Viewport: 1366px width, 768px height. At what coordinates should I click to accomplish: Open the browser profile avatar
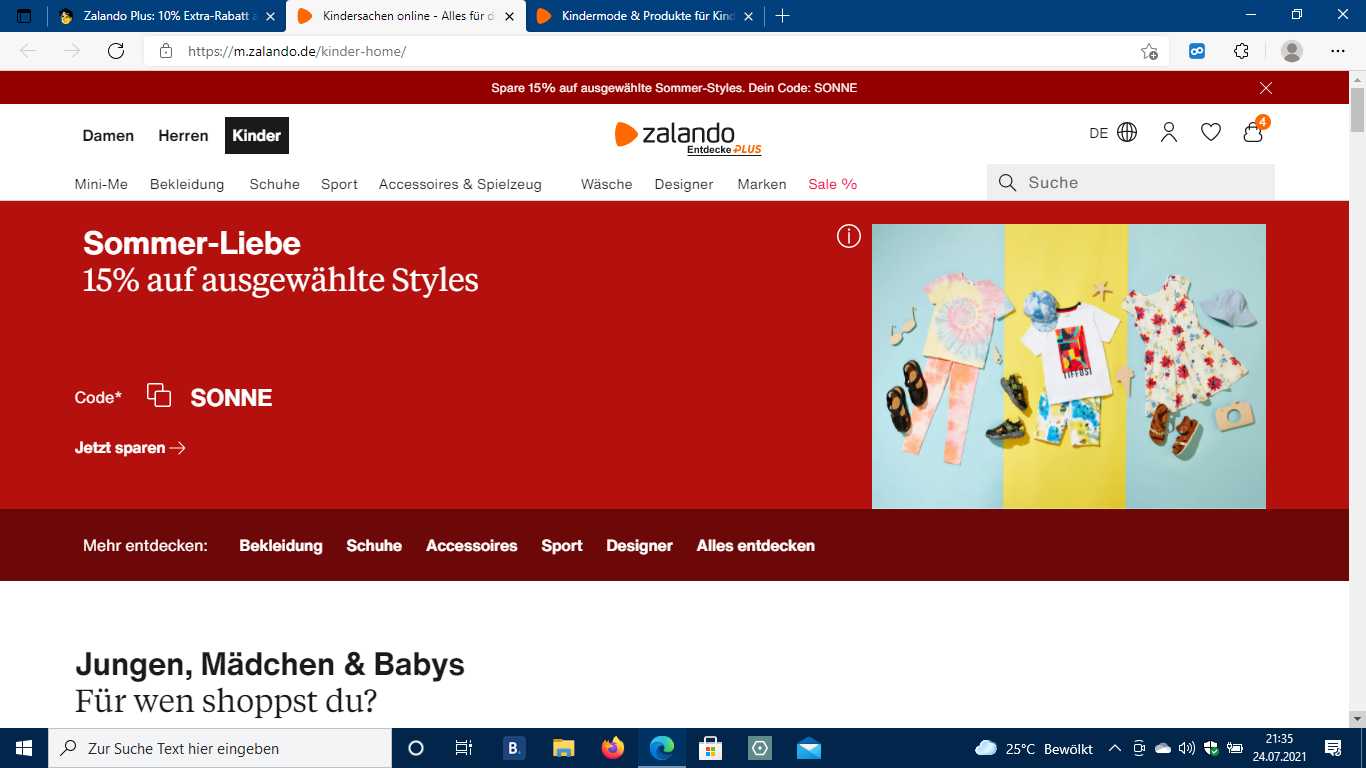(1292, 51)
